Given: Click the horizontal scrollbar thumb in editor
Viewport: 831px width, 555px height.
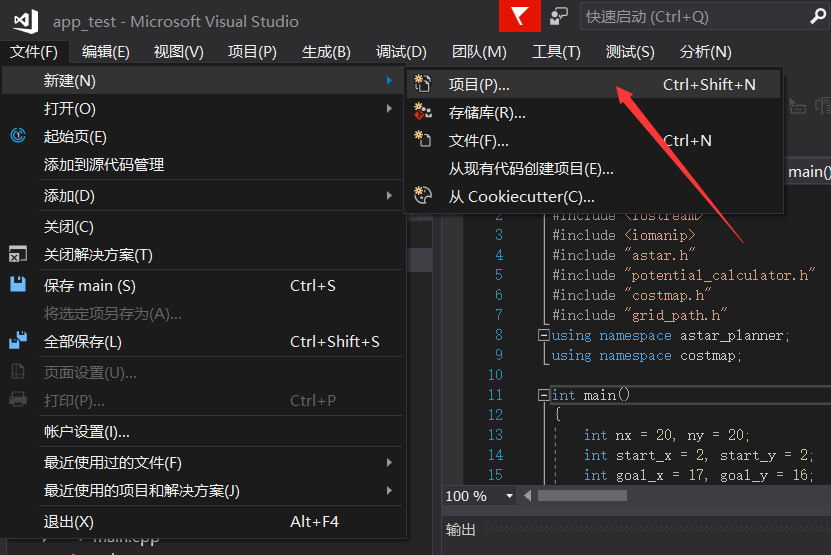Looking at the screenshot, I should tap(582, 496).
